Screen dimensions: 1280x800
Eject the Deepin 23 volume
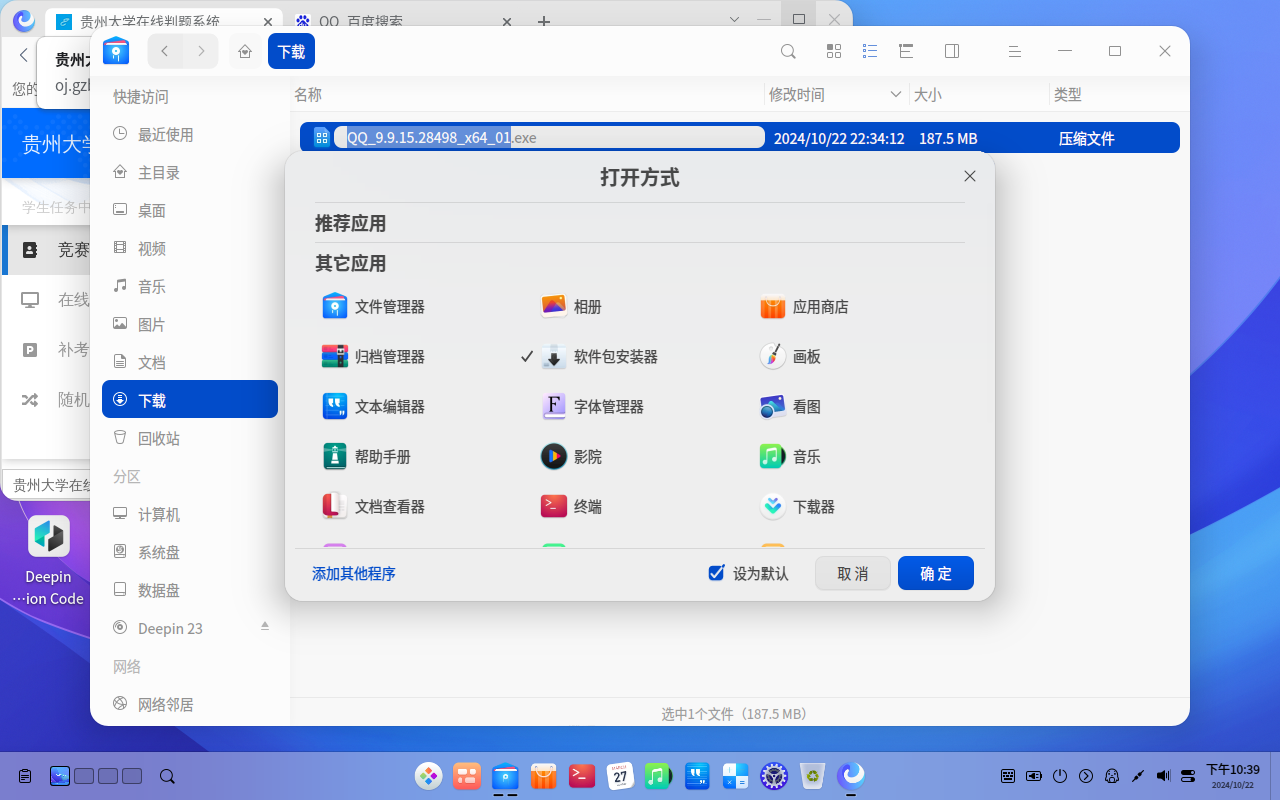(x=265, y=626)
